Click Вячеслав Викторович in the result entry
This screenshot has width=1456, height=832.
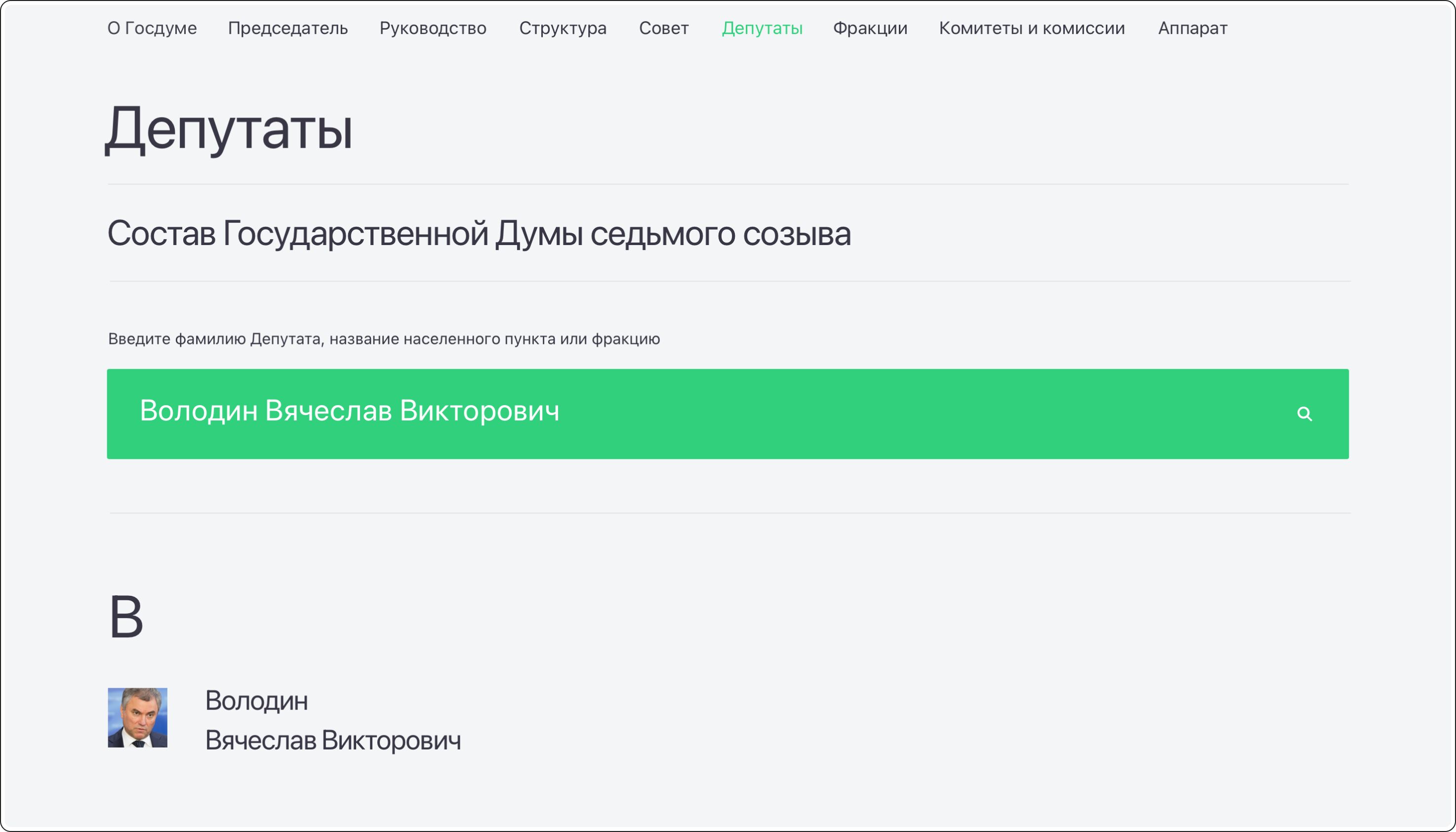(x=333, y=740)
